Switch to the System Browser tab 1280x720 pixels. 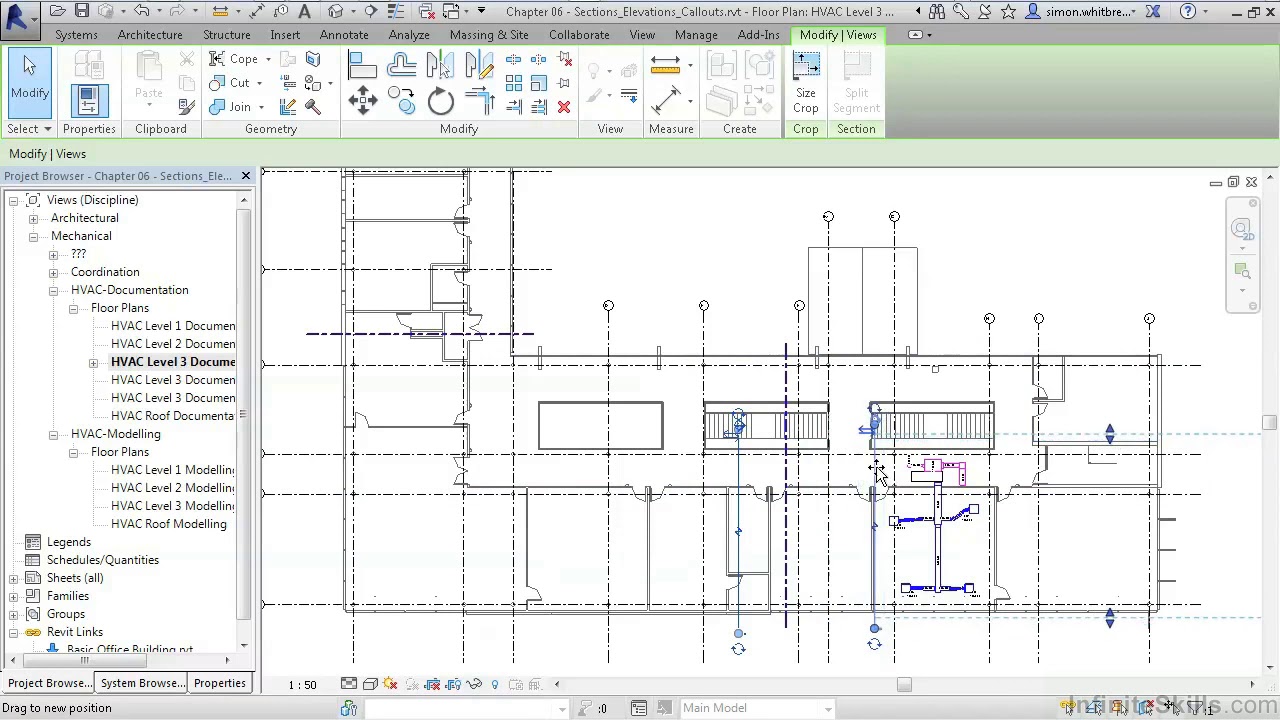click(x=143, y=683)
